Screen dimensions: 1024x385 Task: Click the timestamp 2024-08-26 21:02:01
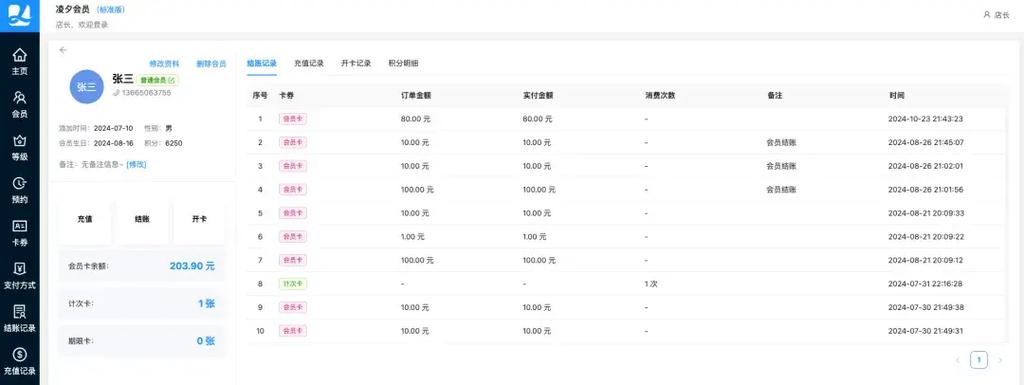pyautogui.click(x=926, y=166)
